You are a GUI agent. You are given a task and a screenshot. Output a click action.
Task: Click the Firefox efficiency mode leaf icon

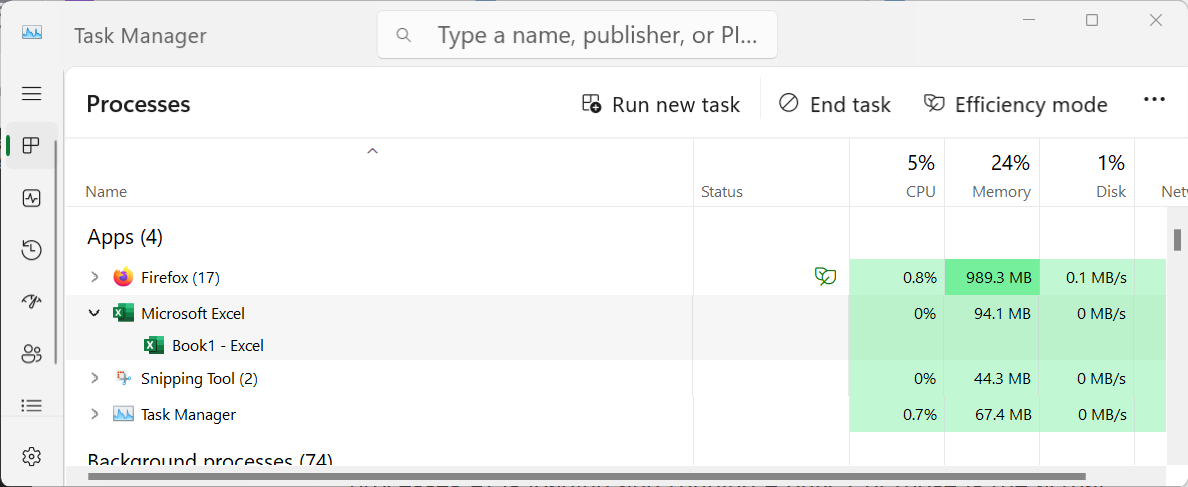pyautogui.click(x=825, y=277)
